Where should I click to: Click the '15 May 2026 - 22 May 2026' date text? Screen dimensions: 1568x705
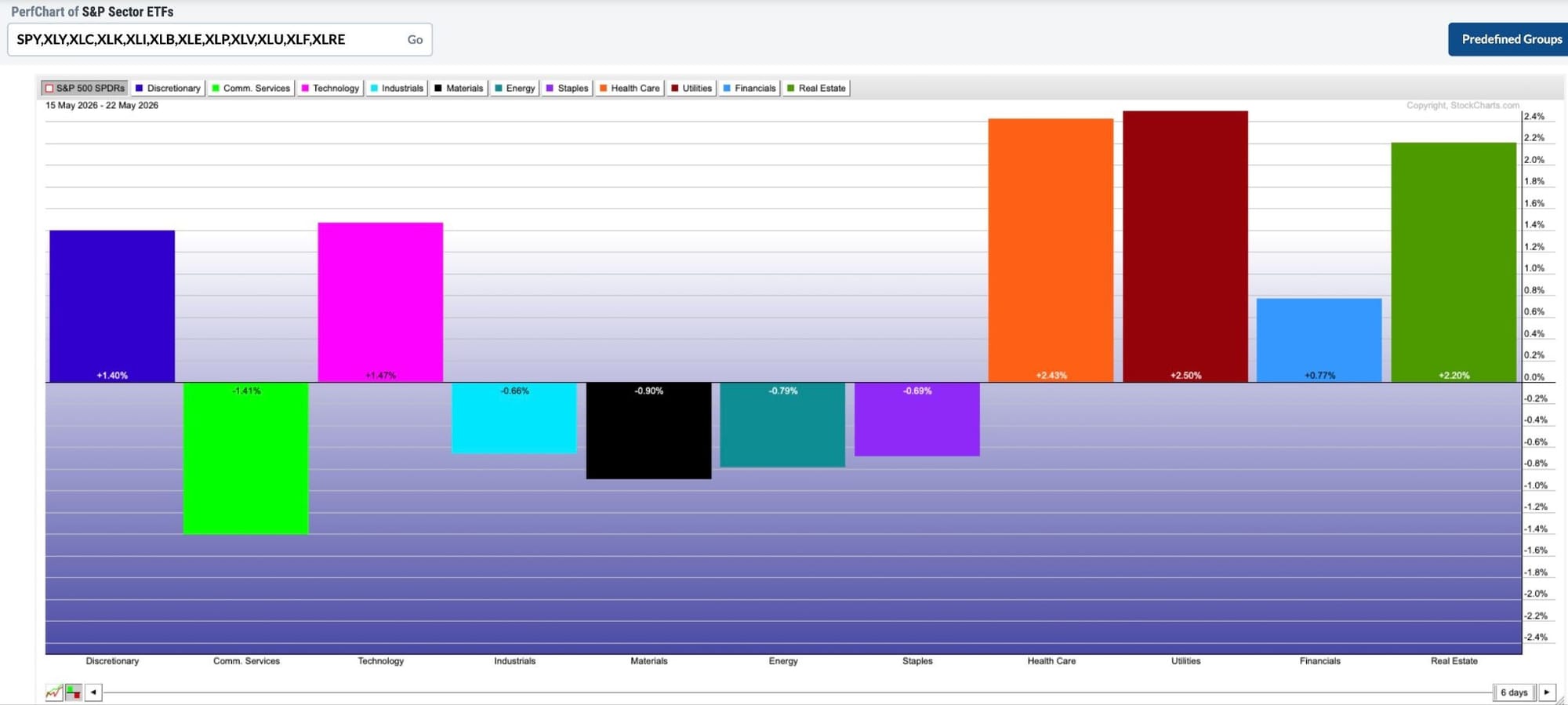pyautogui.click(x=102, y=105)
